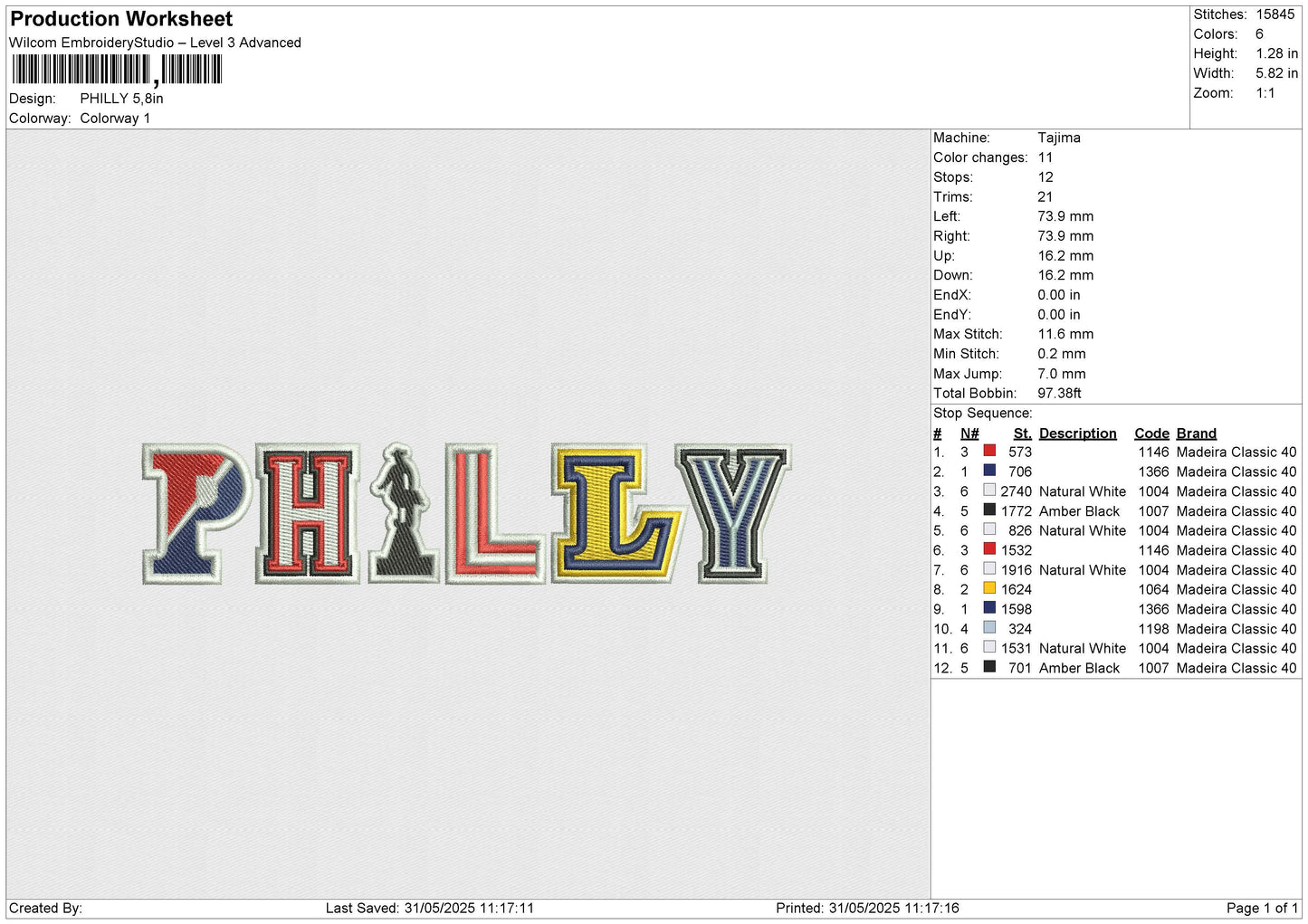Viewport: 1308px width, 924px height.
Task: Click the Trims value 21
Action: click(1045, 196)
